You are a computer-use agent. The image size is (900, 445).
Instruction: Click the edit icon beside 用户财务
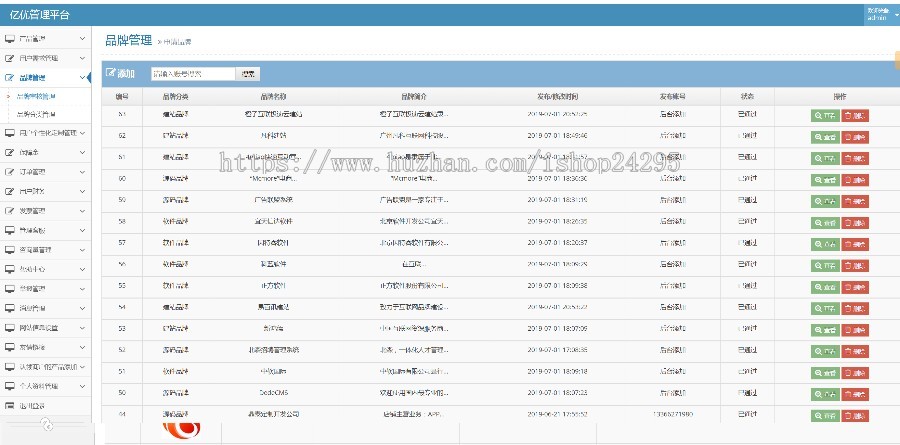click(9, 191)
